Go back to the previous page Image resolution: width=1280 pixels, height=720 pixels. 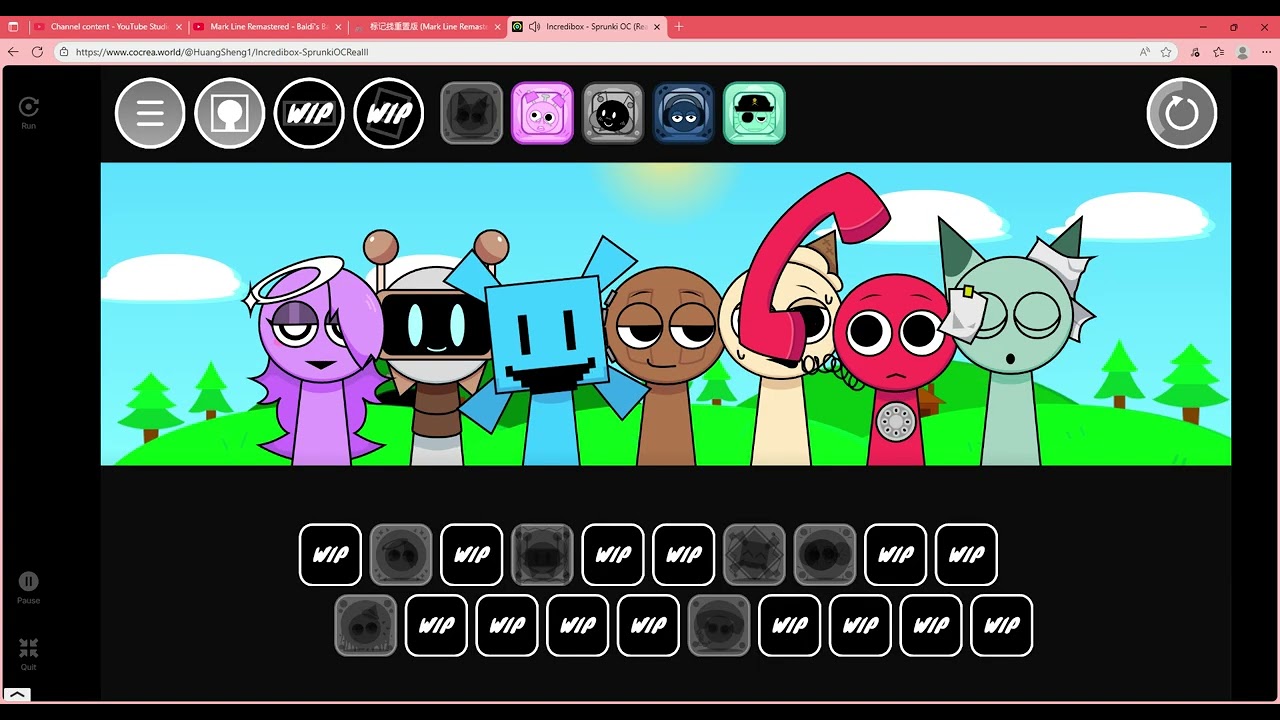(x=13, y=52)
